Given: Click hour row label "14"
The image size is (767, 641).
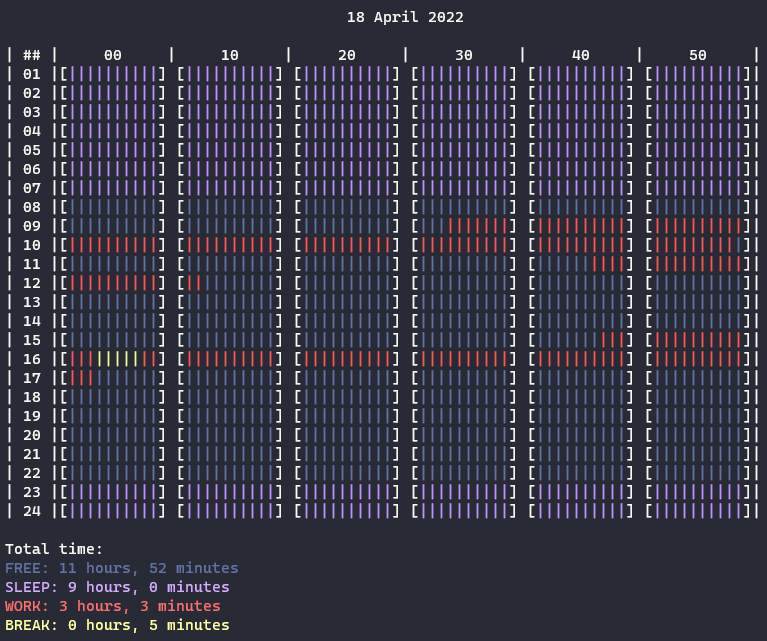Looking at the screenshot, I should (x=32, y=321).
